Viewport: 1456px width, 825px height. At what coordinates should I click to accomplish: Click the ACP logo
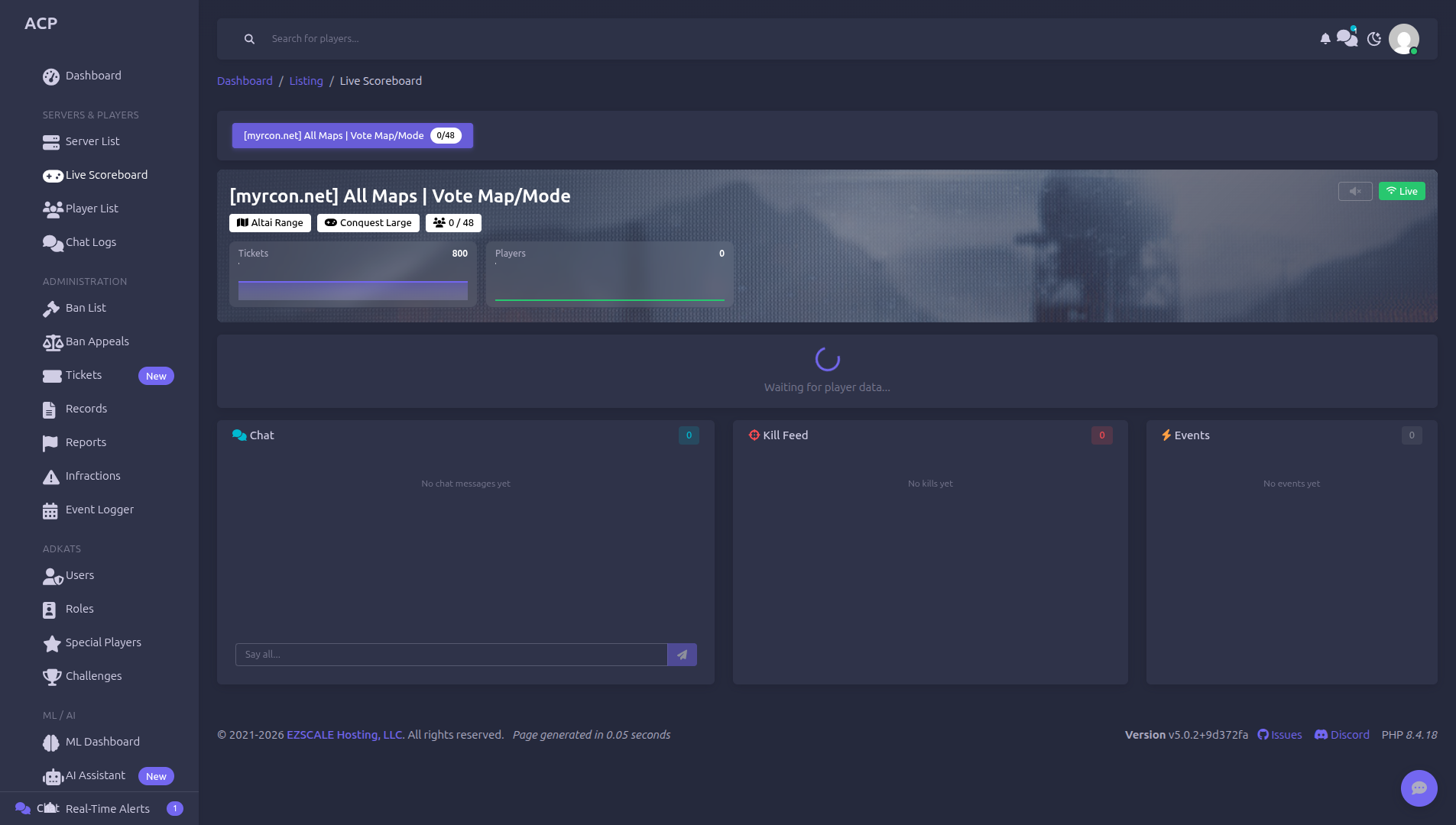pyautogui.click(x=41, y=24)
